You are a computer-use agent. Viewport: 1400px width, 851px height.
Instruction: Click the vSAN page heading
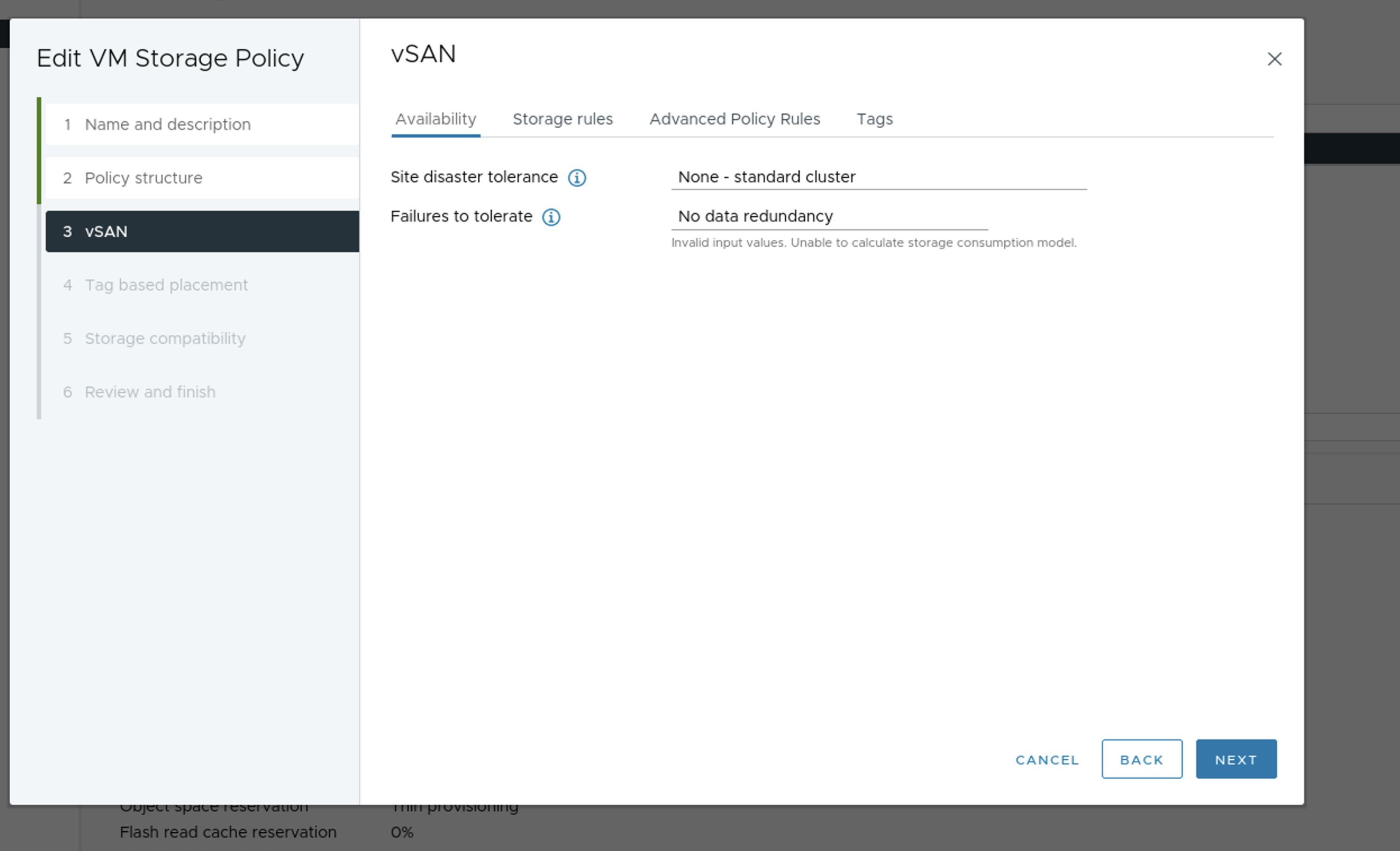(x=423, y=55)
